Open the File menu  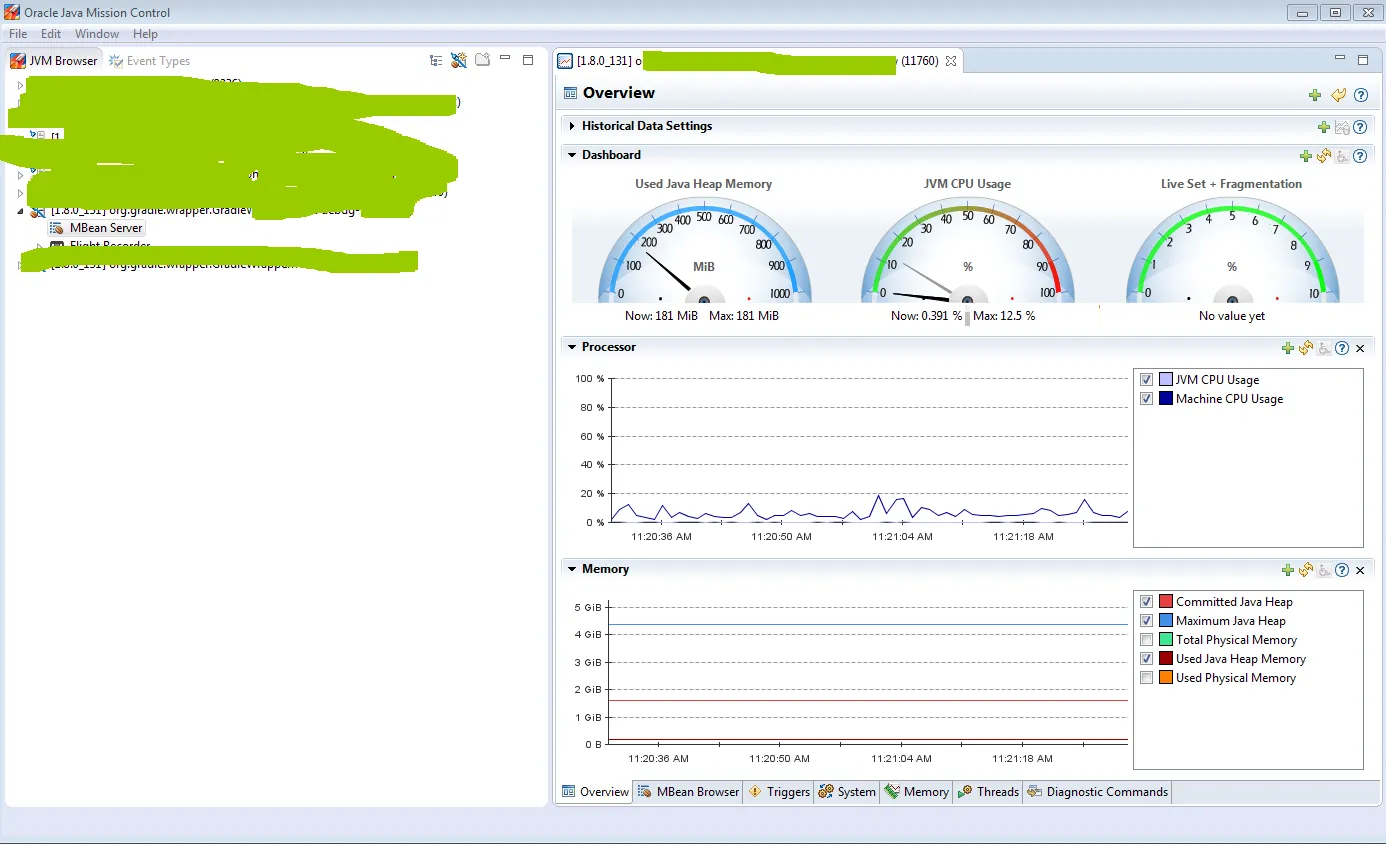coord(18,34)
